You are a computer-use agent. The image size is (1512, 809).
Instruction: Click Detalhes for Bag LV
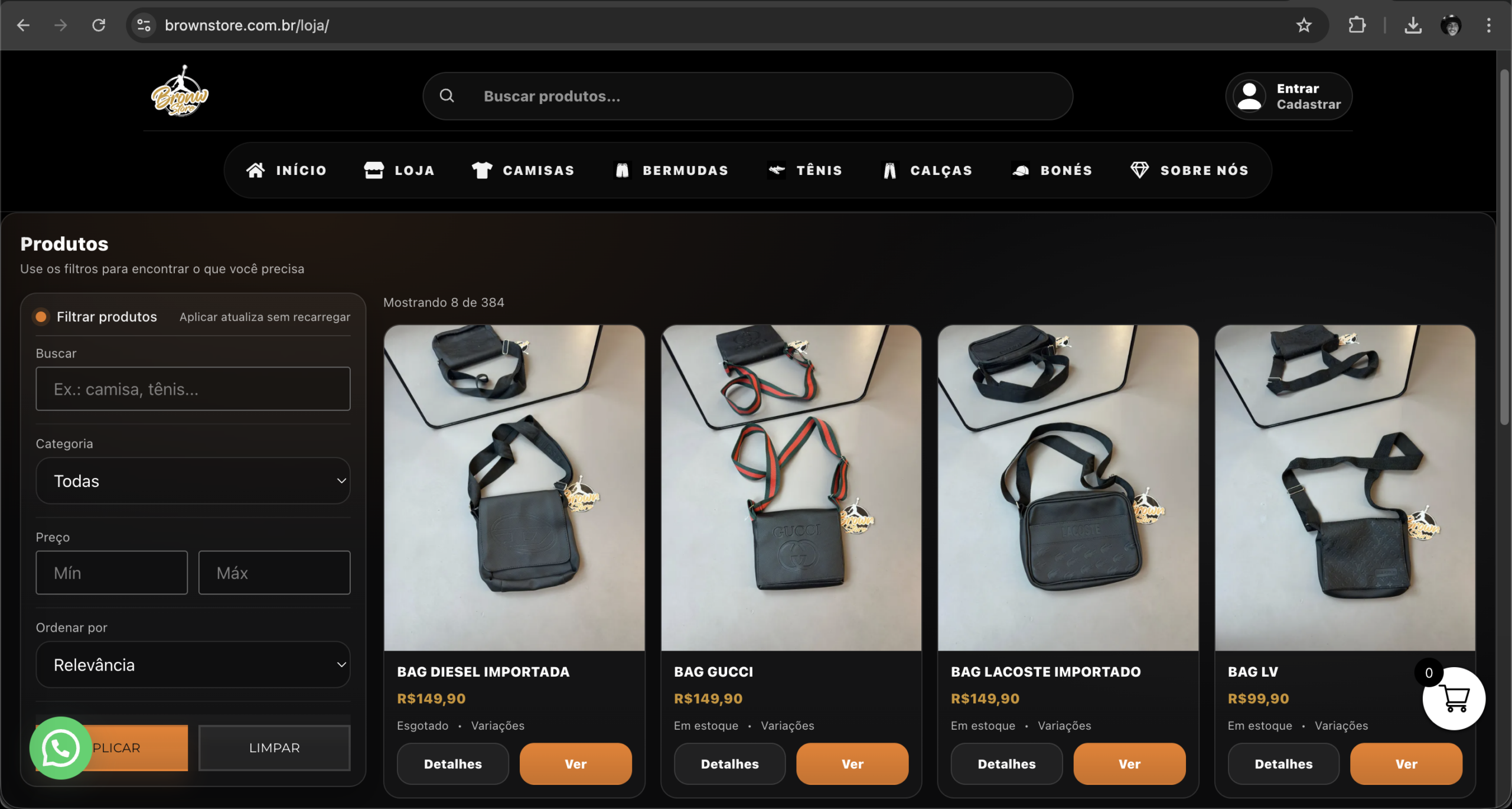(x=1283, y=763)
